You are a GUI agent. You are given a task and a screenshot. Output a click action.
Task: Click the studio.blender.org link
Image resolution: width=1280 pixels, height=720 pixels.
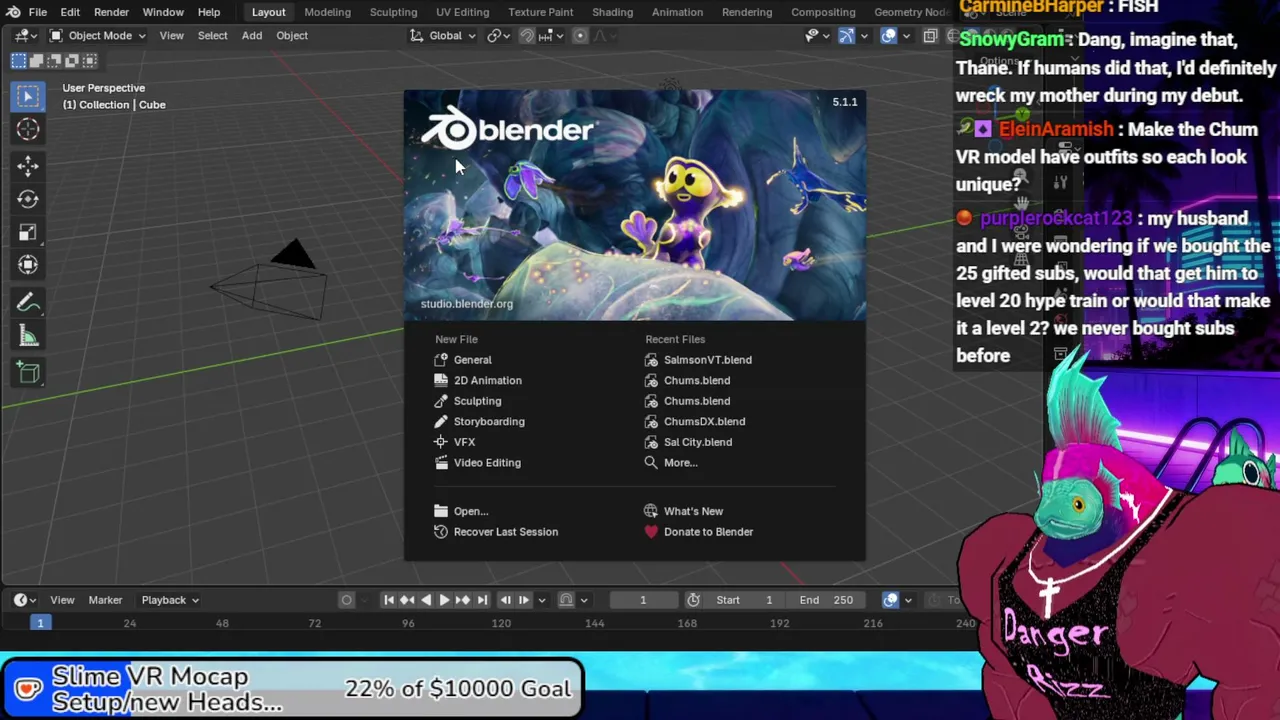tap(467, 304)
